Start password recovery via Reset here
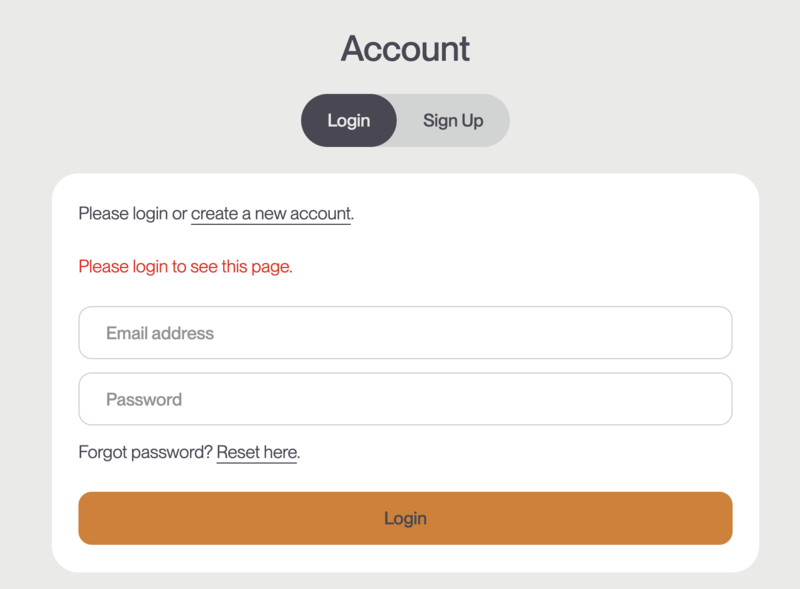The width and height of the screenshot is (800, 589). 257,452
